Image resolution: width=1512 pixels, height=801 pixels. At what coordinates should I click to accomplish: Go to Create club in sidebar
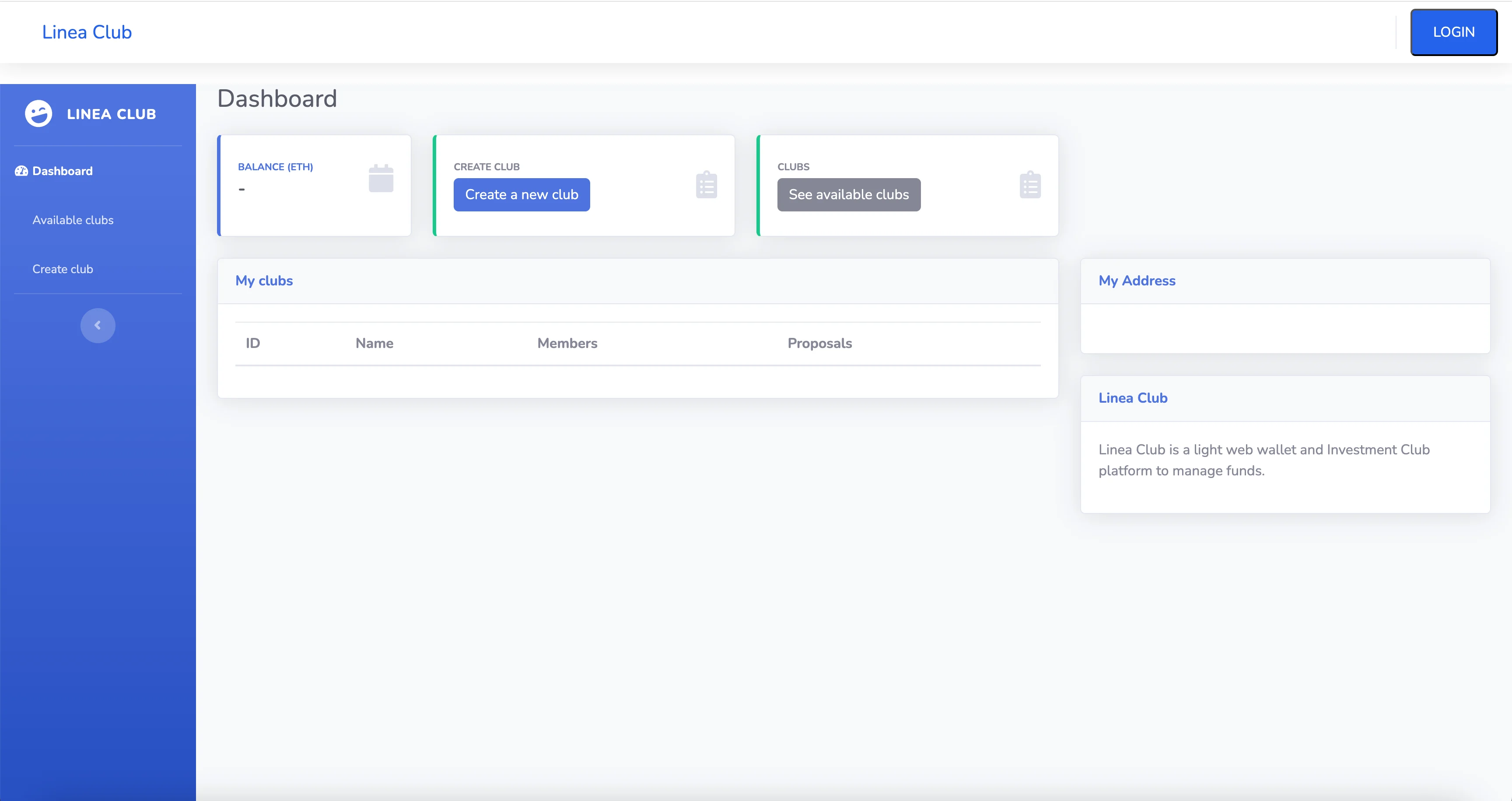(x=62, y=269)
